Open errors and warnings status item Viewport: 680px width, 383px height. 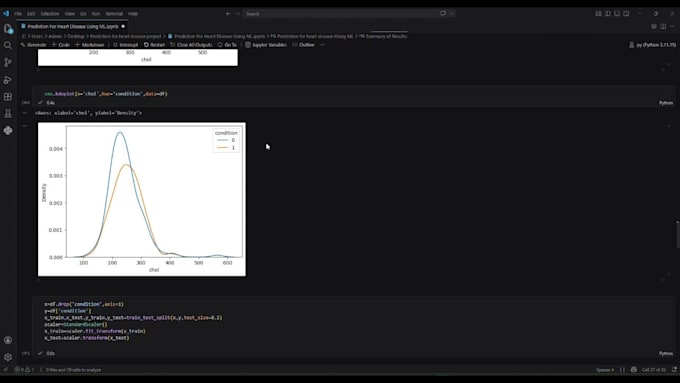(24, 370)
